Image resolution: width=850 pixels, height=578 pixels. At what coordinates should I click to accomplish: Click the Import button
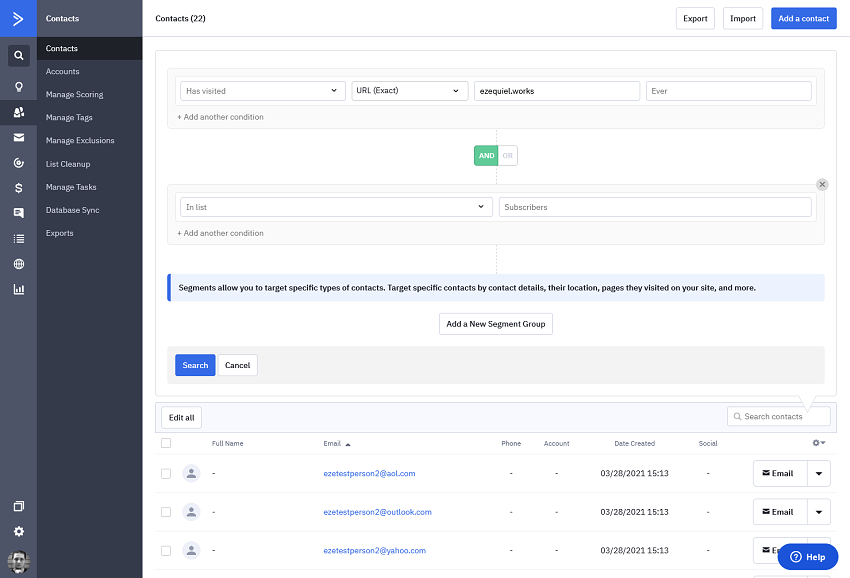click(743, 18)
